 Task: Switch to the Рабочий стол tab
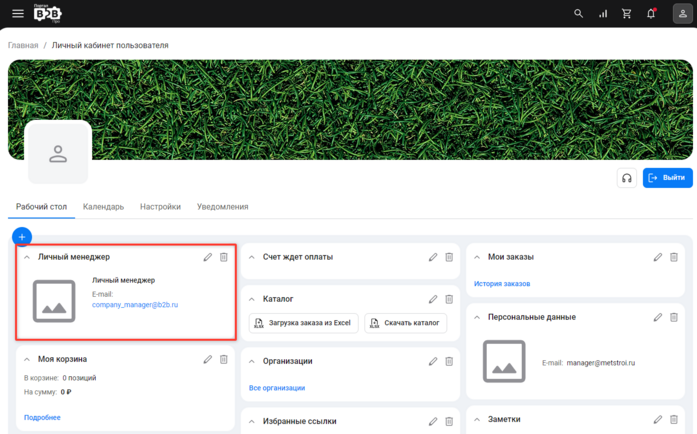(x=41, y=207)
